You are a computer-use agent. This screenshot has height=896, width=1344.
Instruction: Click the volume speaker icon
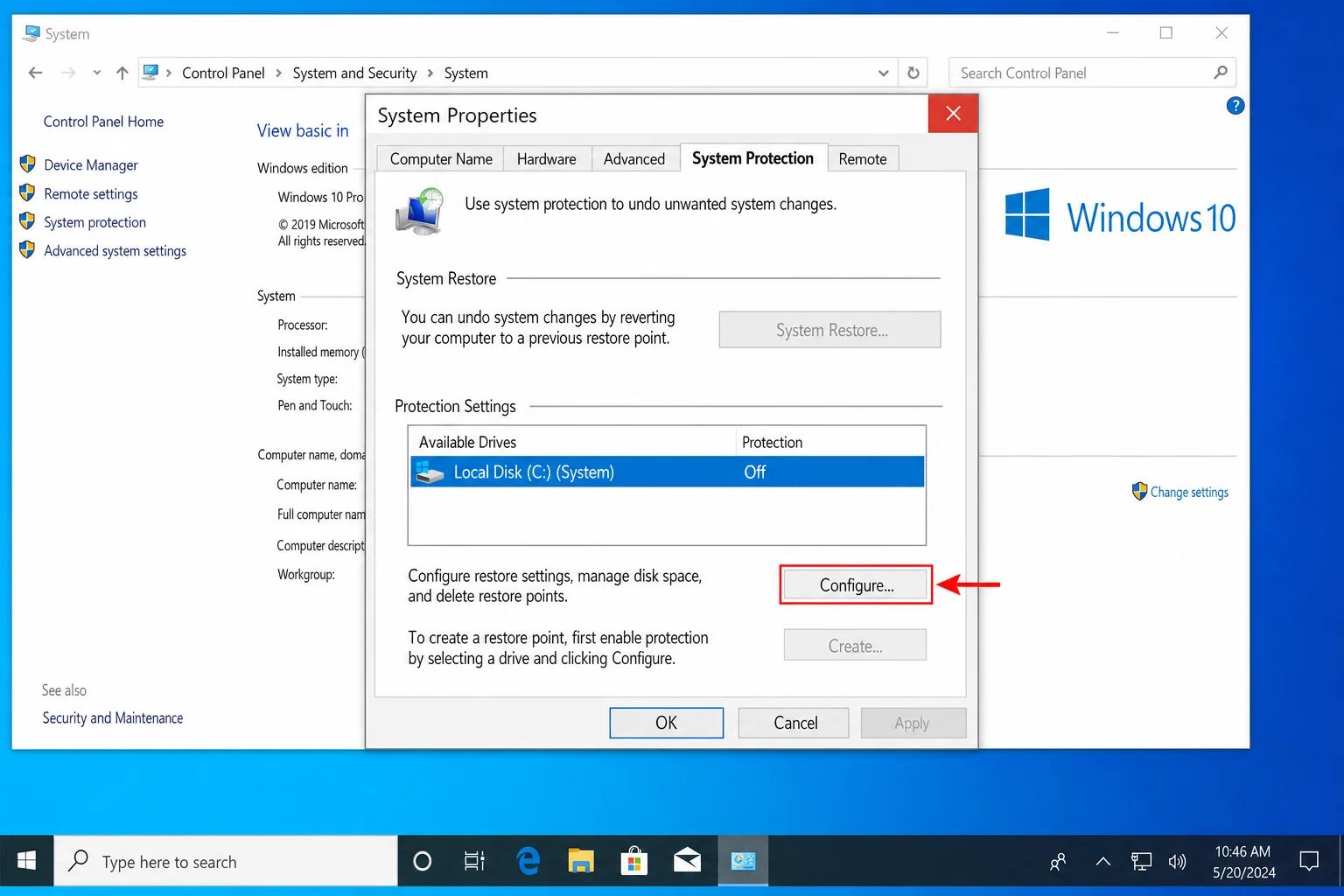point(1178,862)
